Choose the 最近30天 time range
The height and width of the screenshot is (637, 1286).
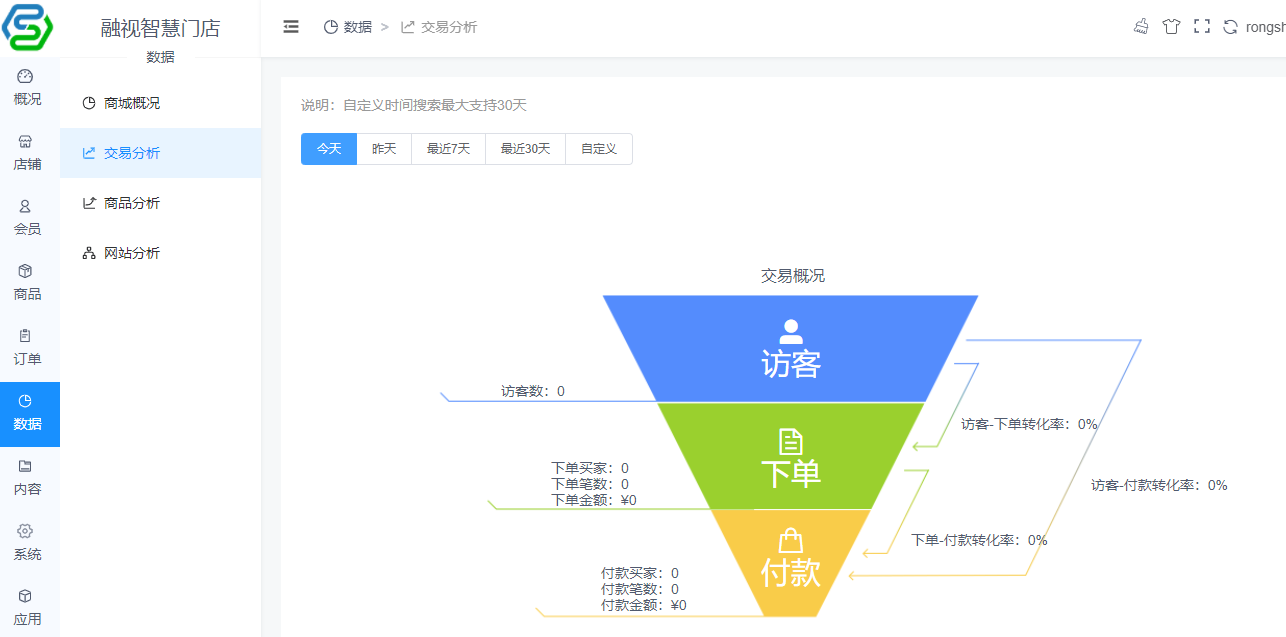coord(526,149)
